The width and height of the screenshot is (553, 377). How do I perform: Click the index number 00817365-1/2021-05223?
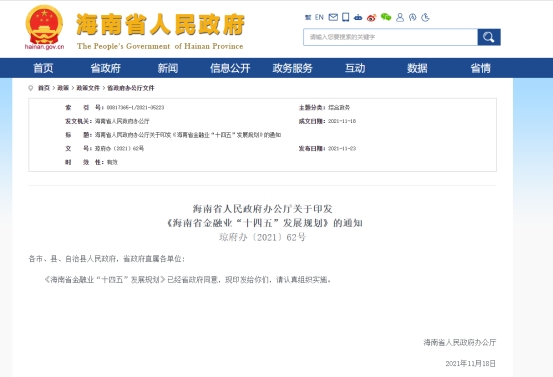135,108
